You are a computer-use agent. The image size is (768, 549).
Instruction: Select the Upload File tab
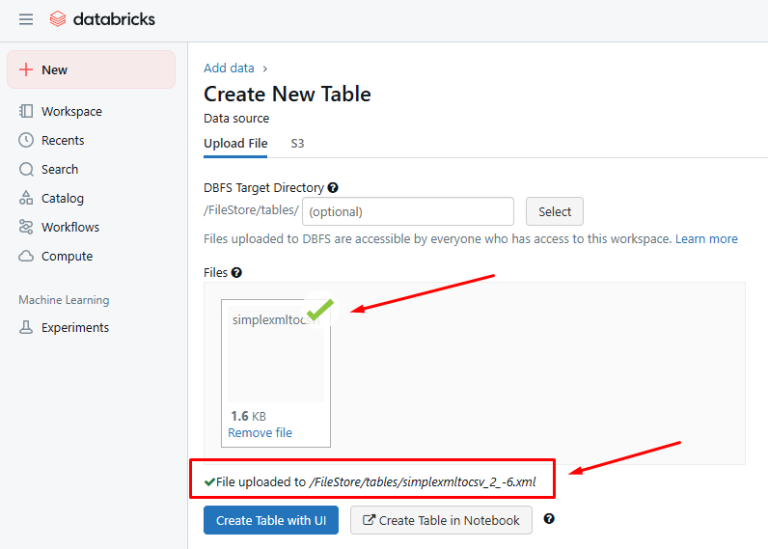click(x=235, y=143)
